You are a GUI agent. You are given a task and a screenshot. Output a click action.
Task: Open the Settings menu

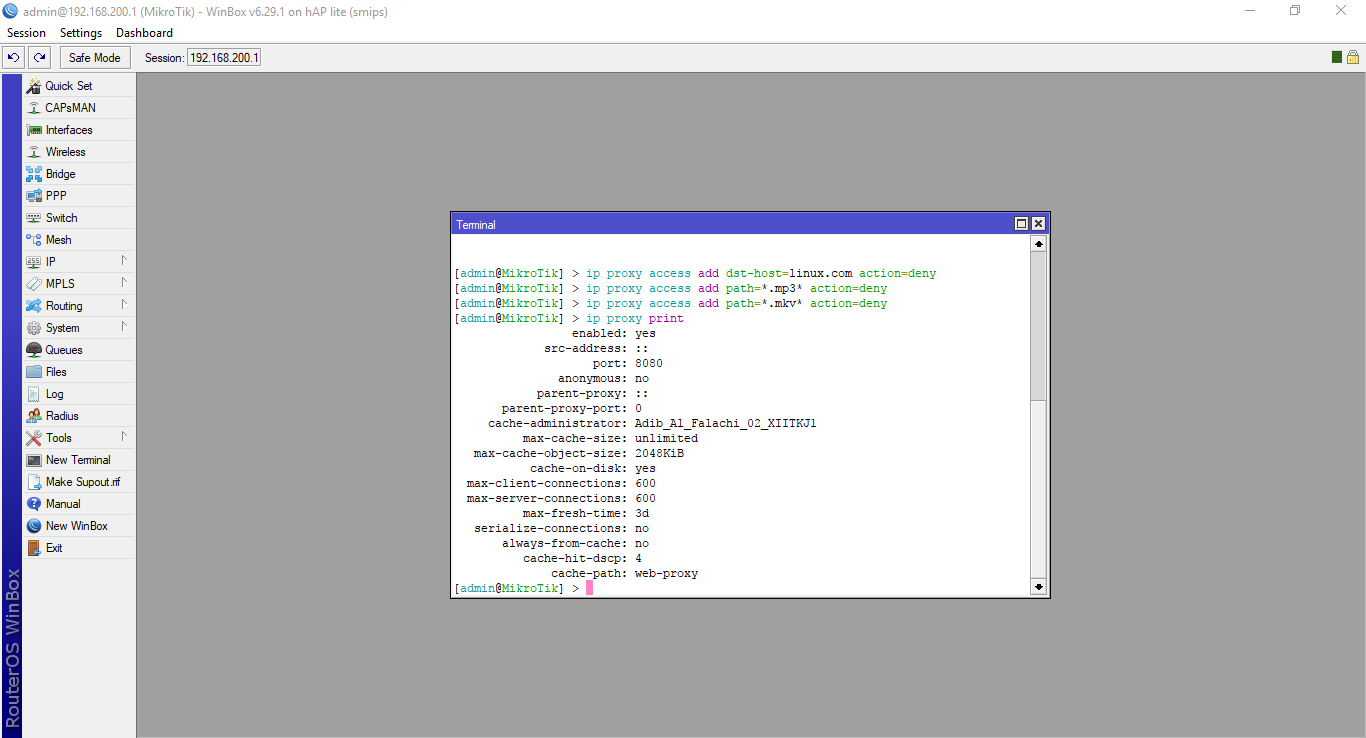81,33
